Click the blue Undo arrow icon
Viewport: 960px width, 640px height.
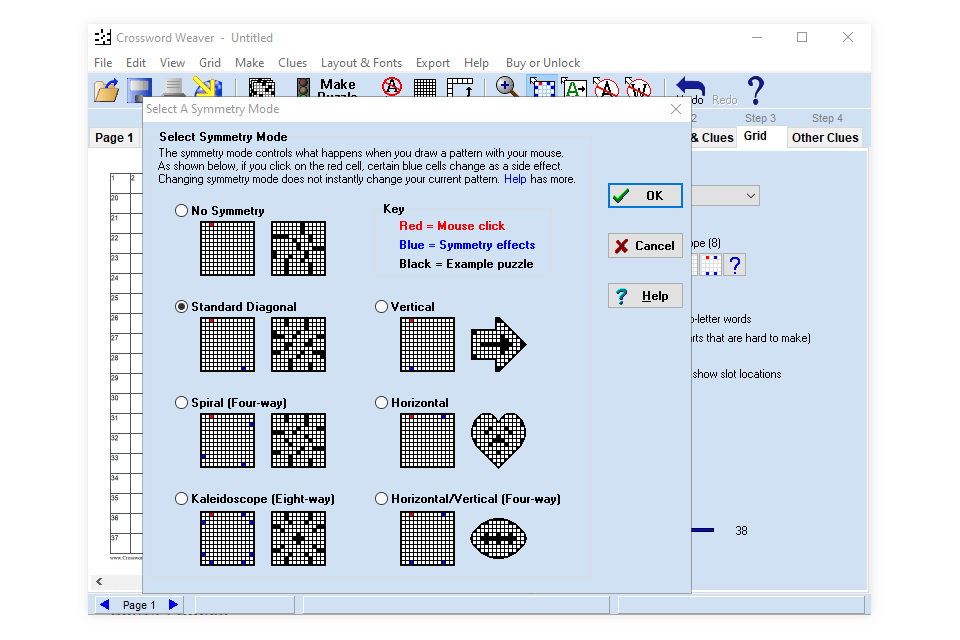[x=691, y=86]
